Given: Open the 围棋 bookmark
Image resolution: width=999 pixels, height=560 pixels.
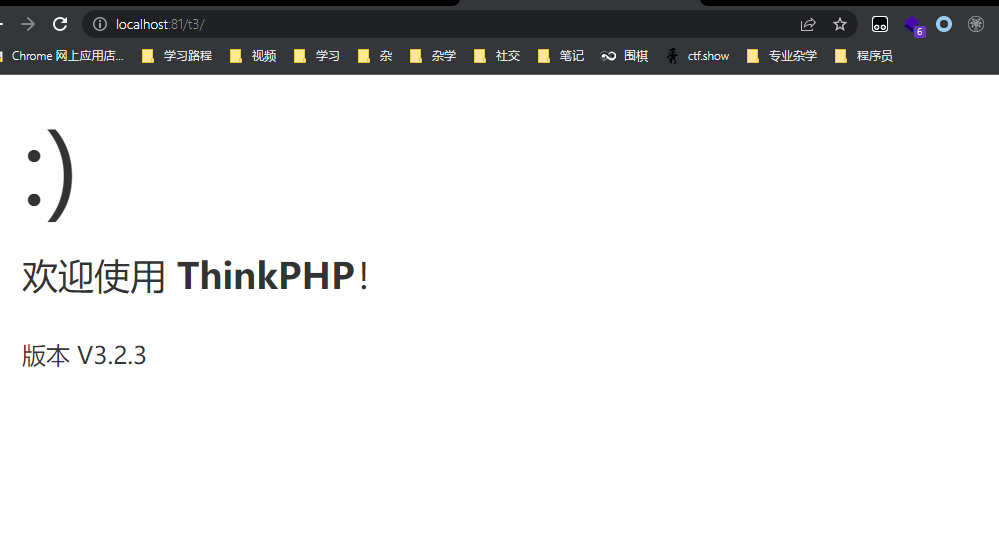Looking at the screenshot, I should tap(624, 56).
